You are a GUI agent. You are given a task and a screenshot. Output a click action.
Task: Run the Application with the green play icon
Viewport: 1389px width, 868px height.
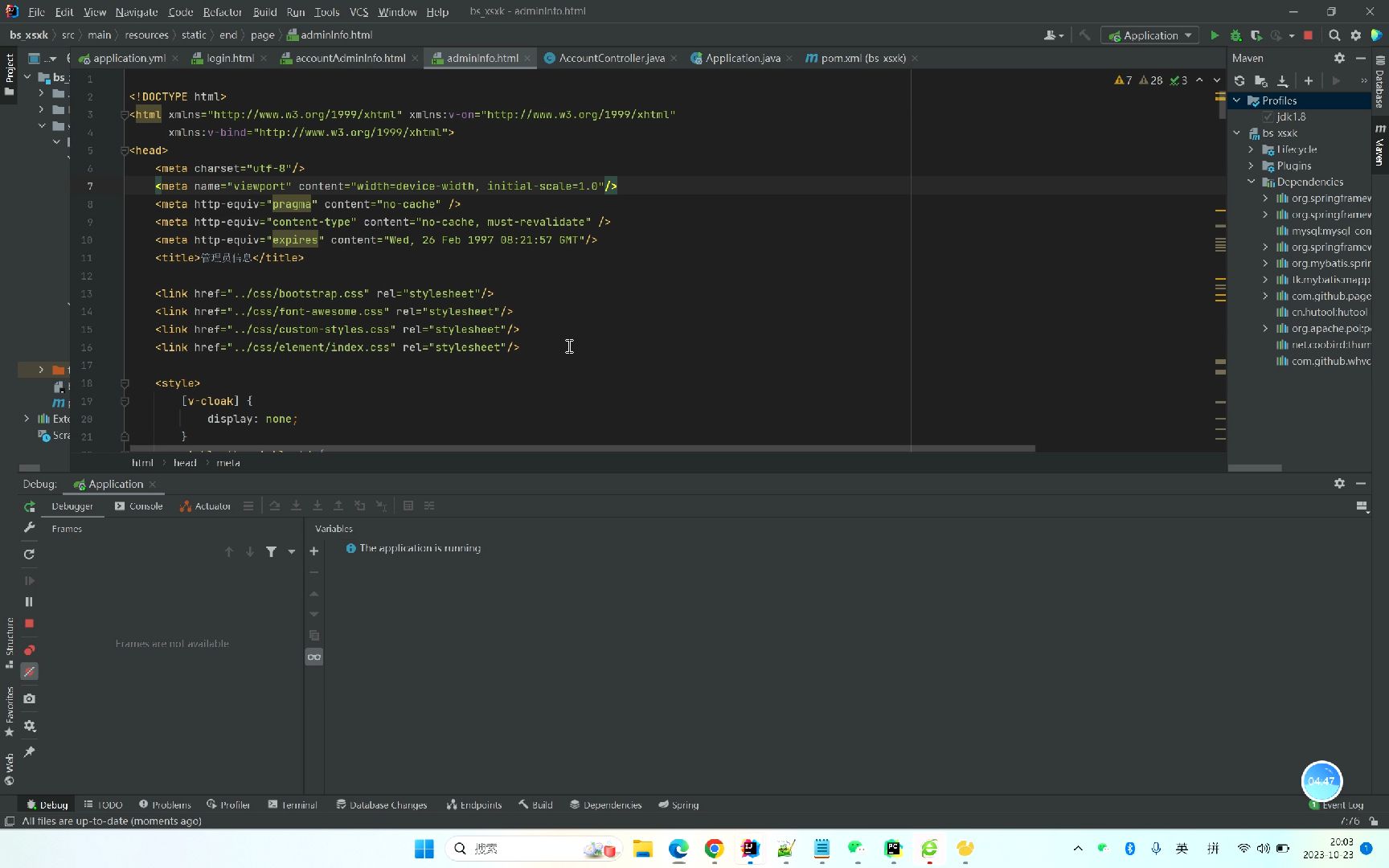point(1215,35)
